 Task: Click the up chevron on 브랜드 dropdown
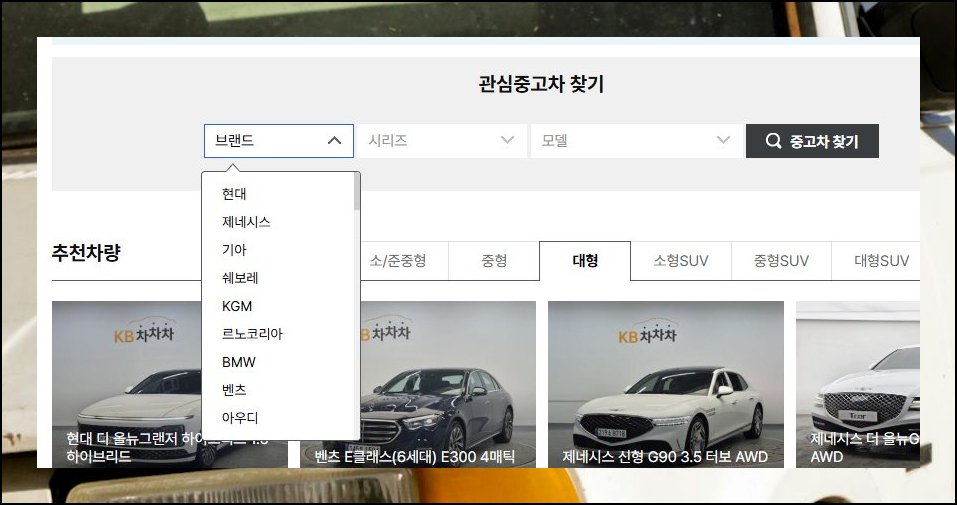(334, 140)
